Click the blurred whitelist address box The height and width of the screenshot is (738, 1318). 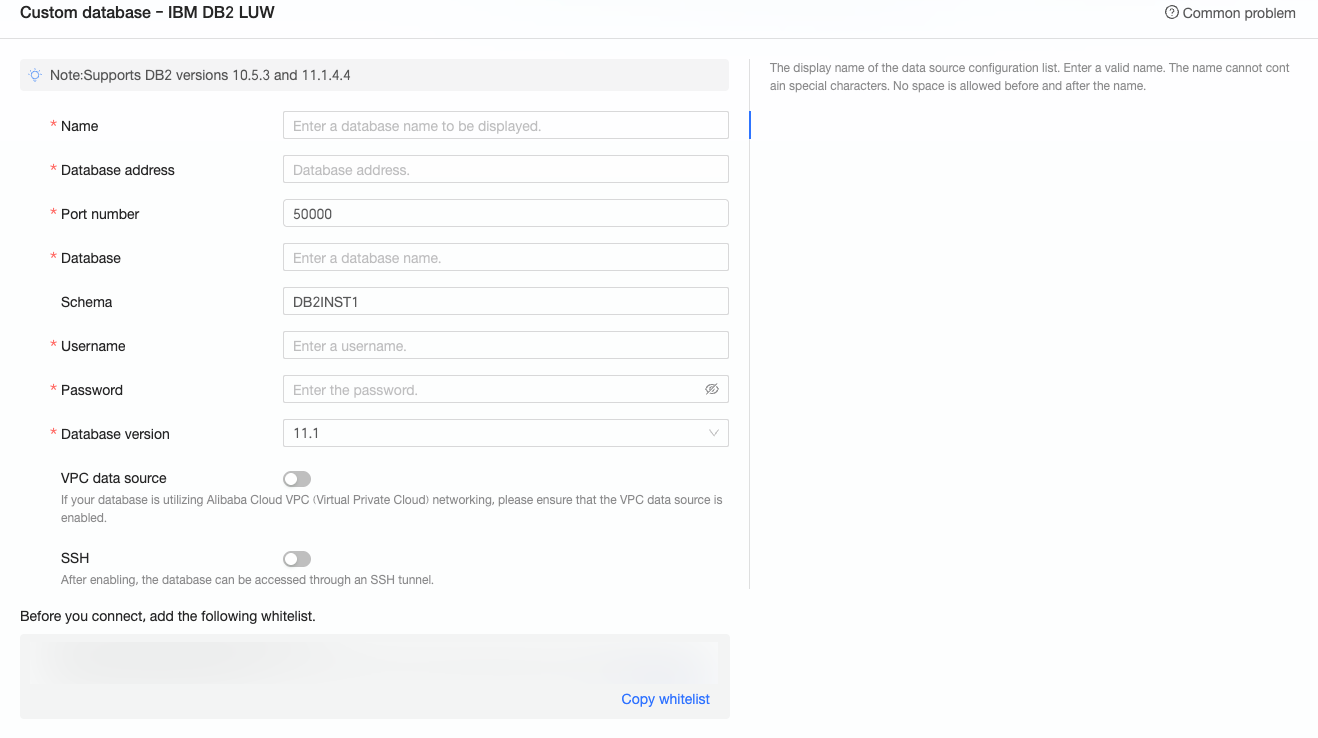374,663
